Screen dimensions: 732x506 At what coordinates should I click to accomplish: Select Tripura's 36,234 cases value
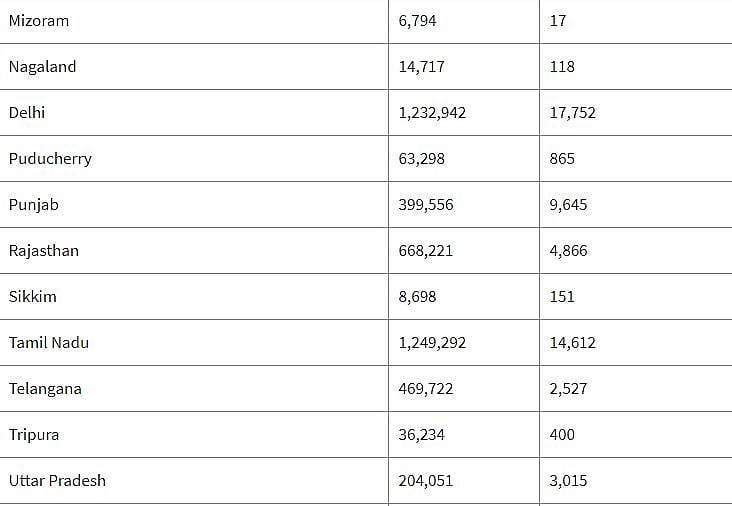421,435
